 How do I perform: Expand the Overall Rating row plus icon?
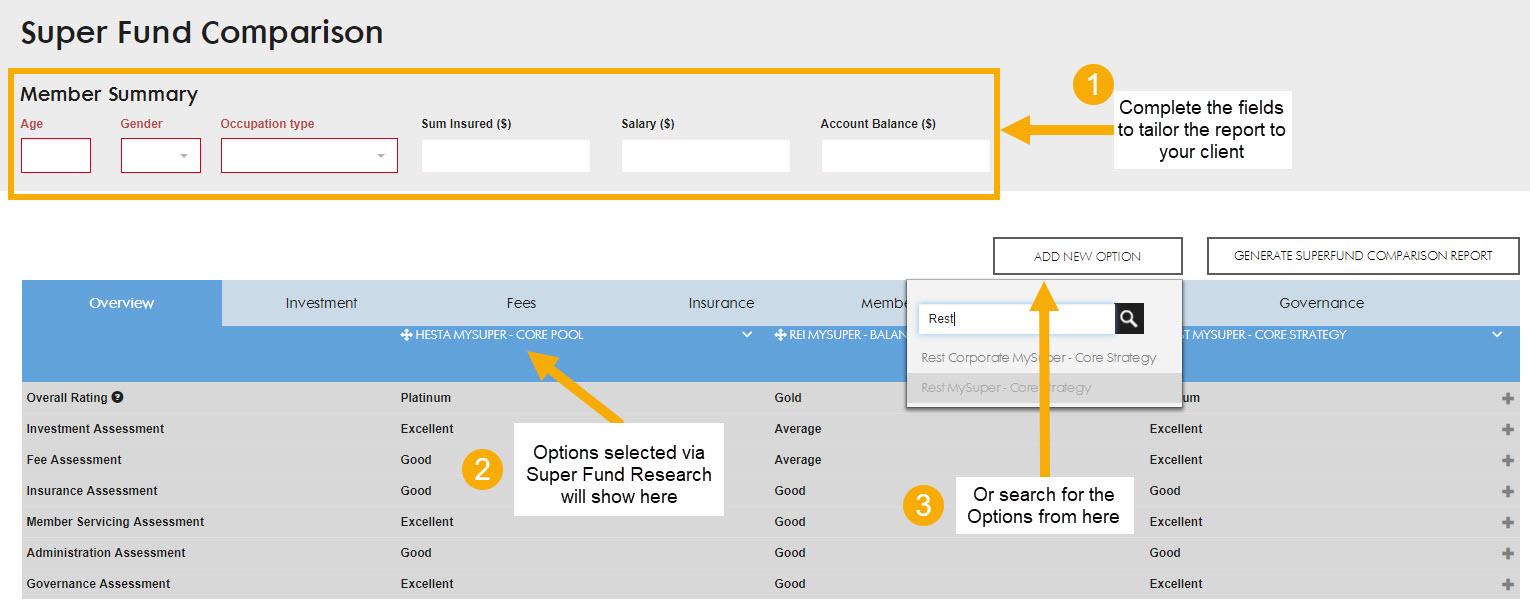coord(1508,398)
